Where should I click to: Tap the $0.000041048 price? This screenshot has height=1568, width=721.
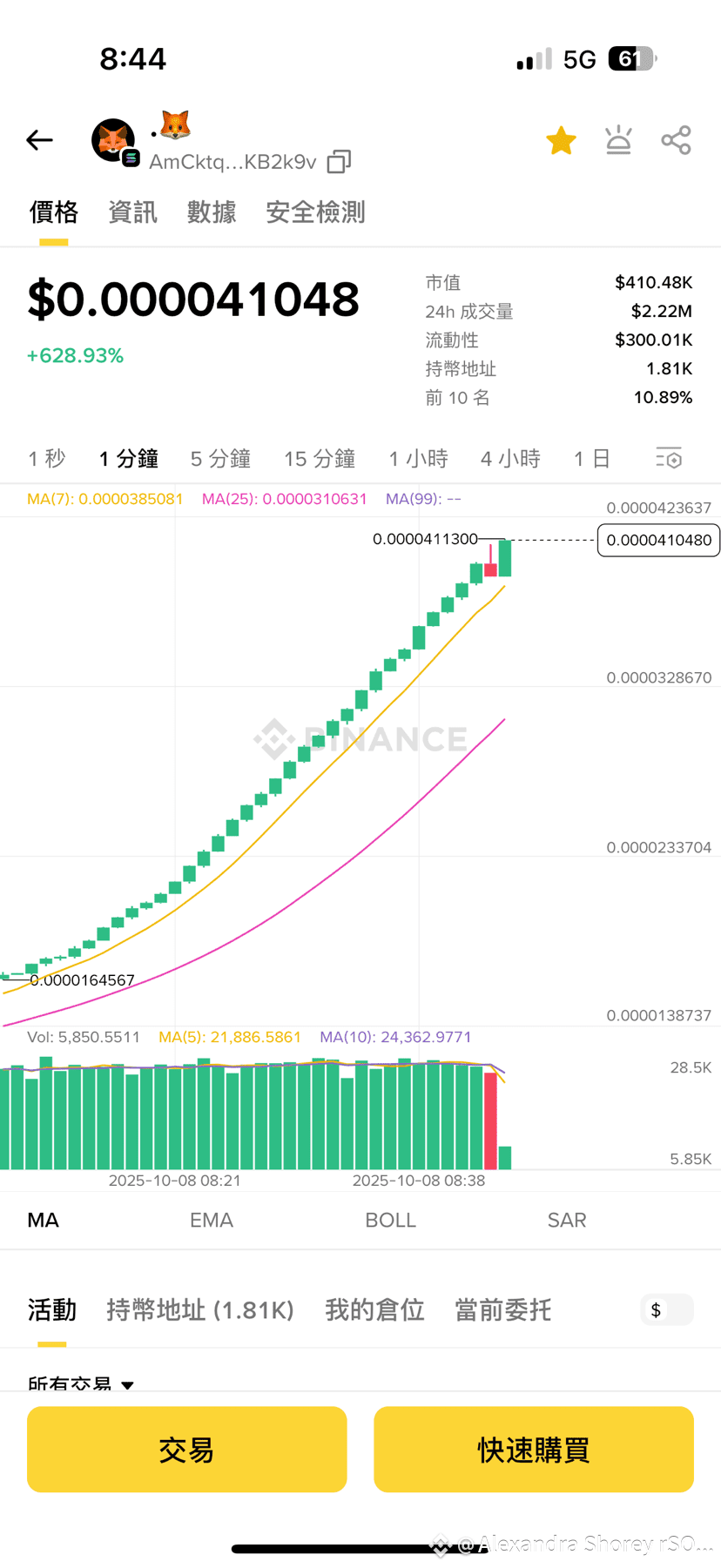point(193,299)
